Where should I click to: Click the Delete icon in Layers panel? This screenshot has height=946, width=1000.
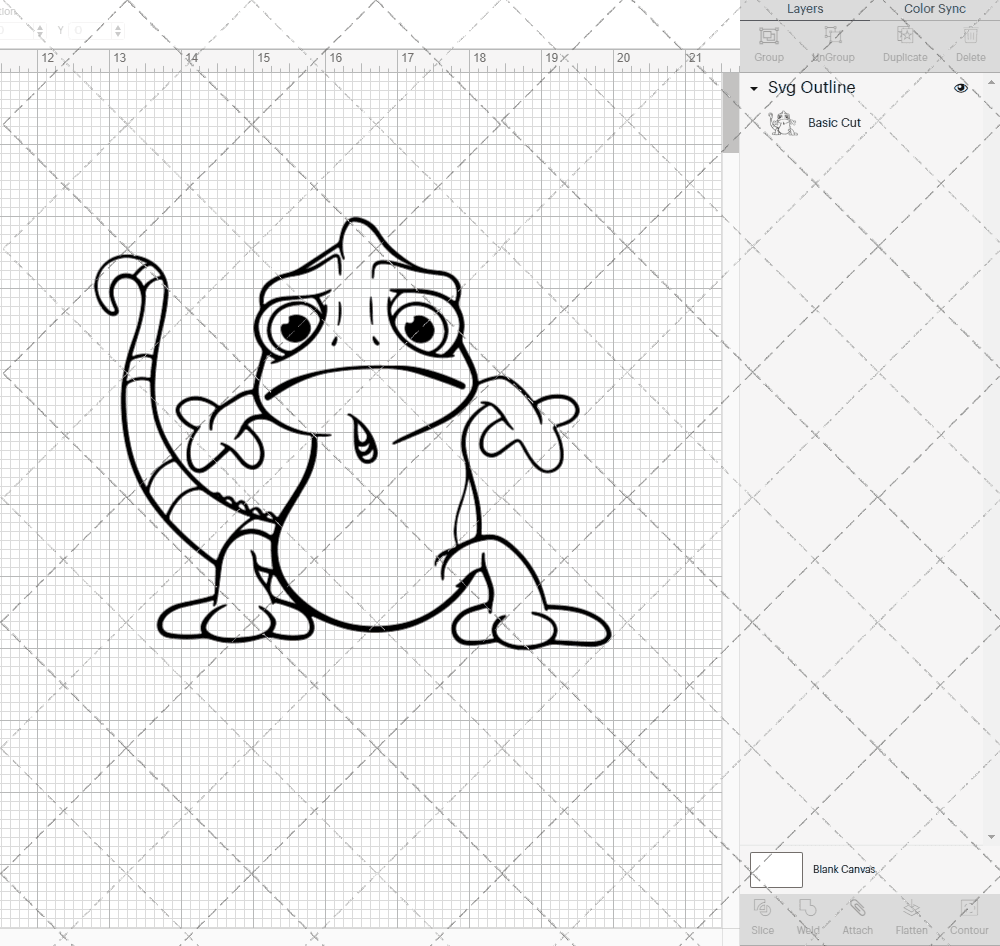tap(968, 37)
